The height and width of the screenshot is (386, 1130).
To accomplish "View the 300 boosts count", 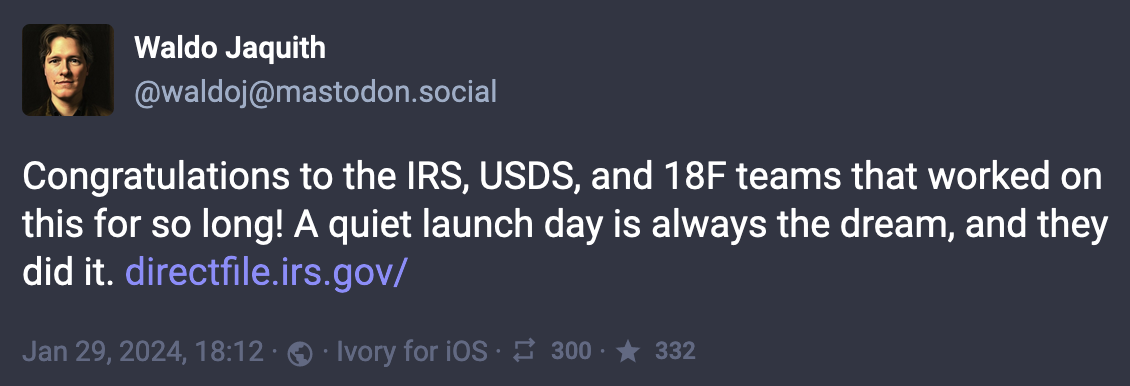I will point(571,351).
